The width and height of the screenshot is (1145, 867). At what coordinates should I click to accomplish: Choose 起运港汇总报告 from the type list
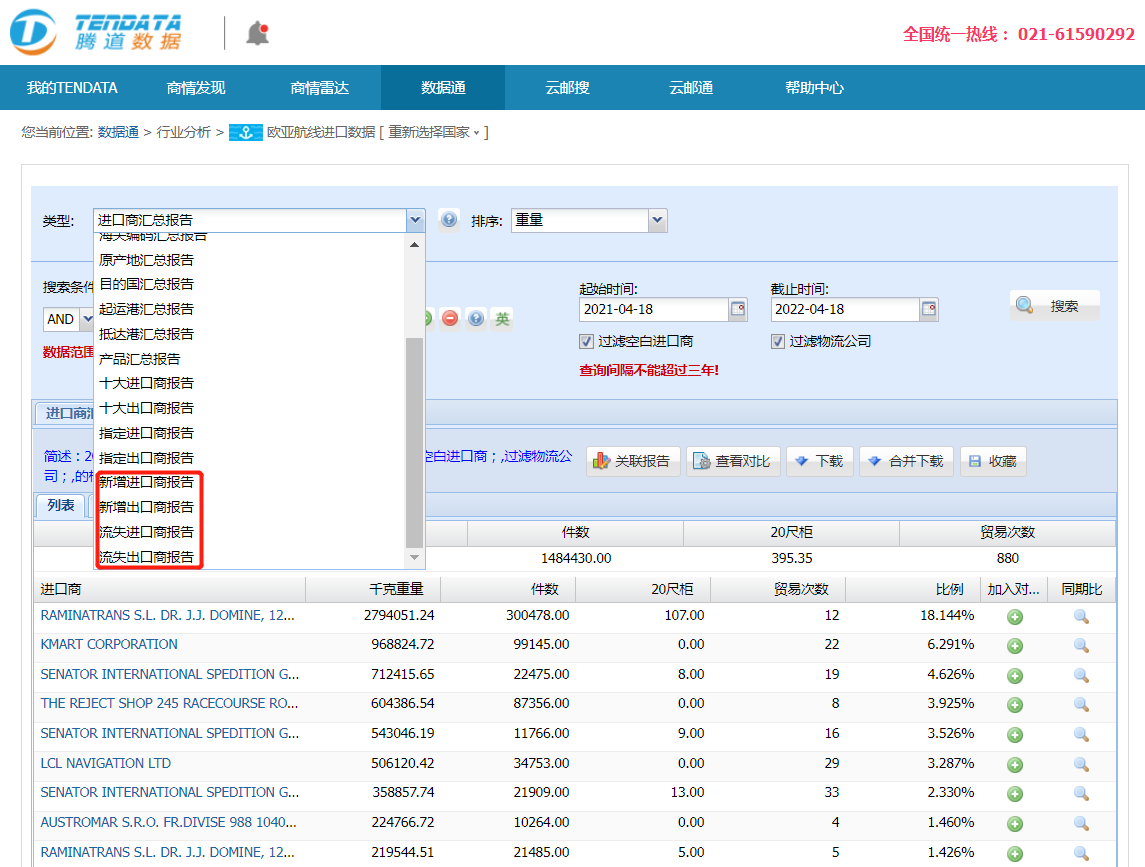click(x=147, y=309)
